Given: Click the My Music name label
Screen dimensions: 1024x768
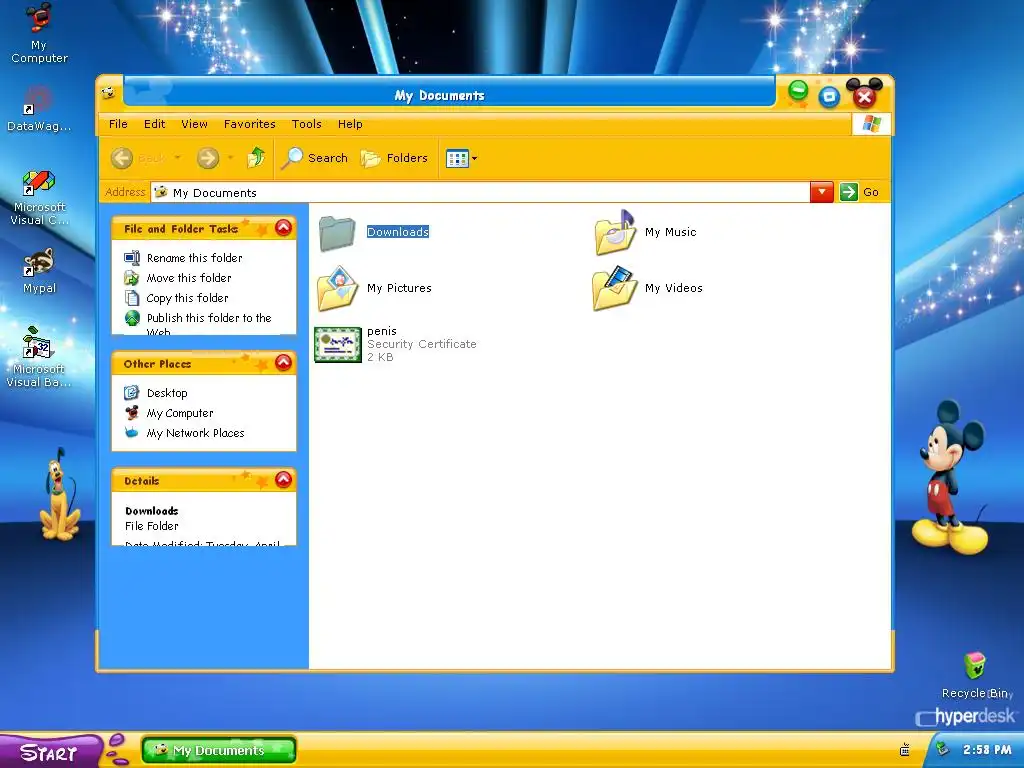Looking at the screenshot, I should click(x=671, y=232).
